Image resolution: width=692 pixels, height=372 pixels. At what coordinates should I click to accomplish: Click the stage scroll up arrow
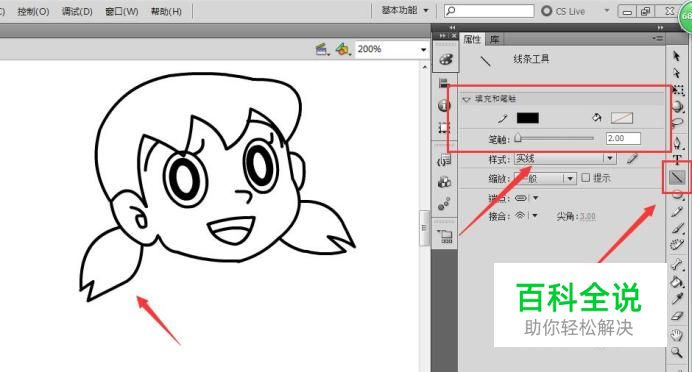point(425,67)
